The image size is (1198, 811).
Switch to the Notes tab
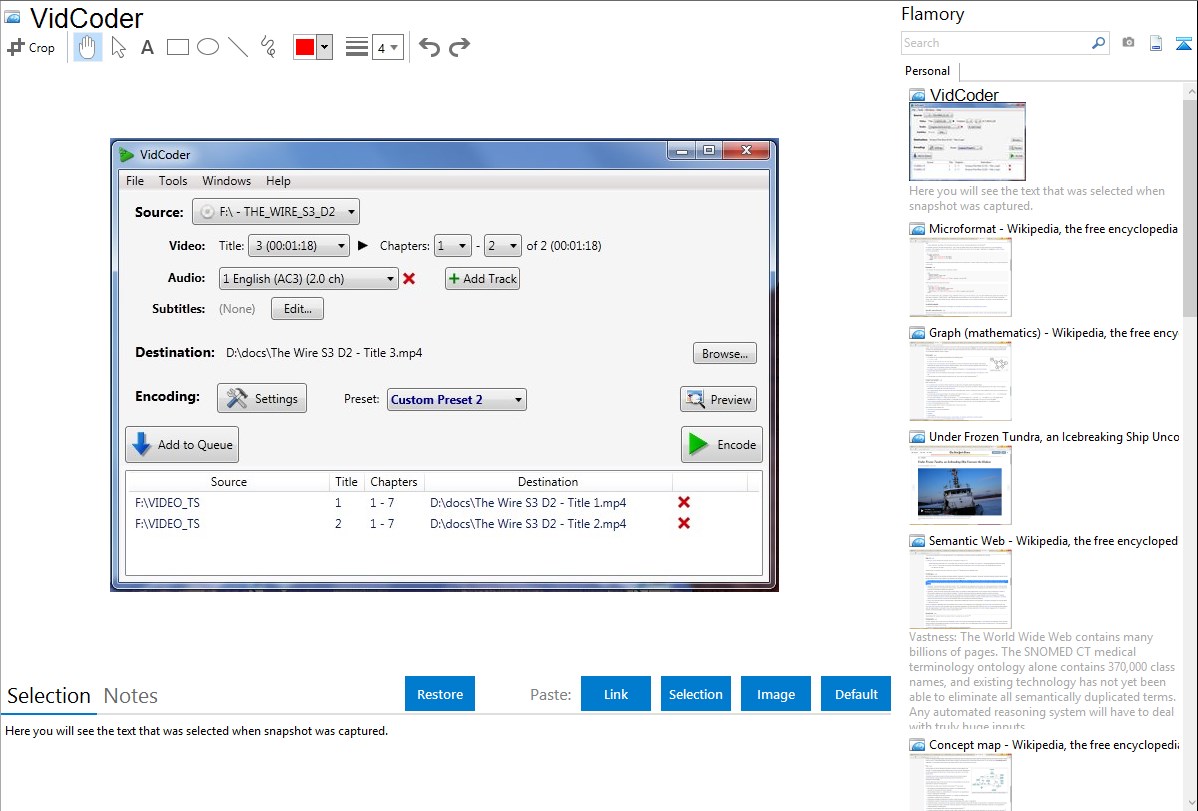pos(131,696)
